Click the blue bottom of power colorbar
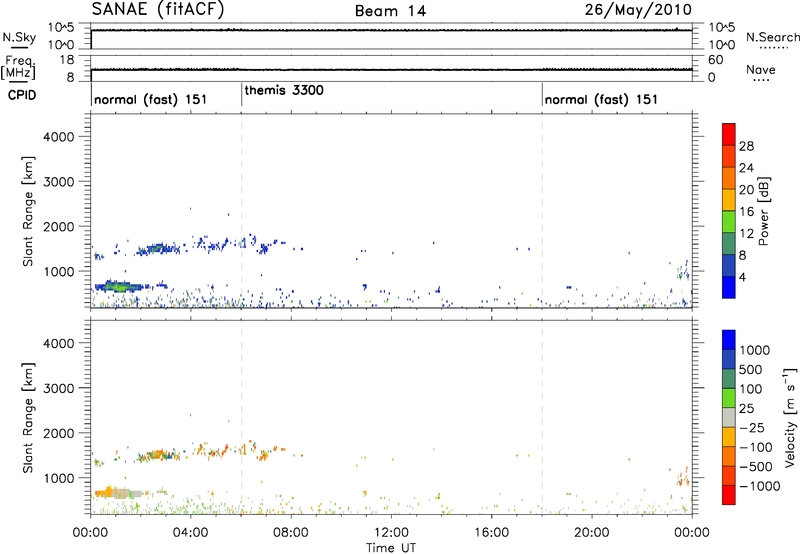800x554 pixels. (729, 287)
